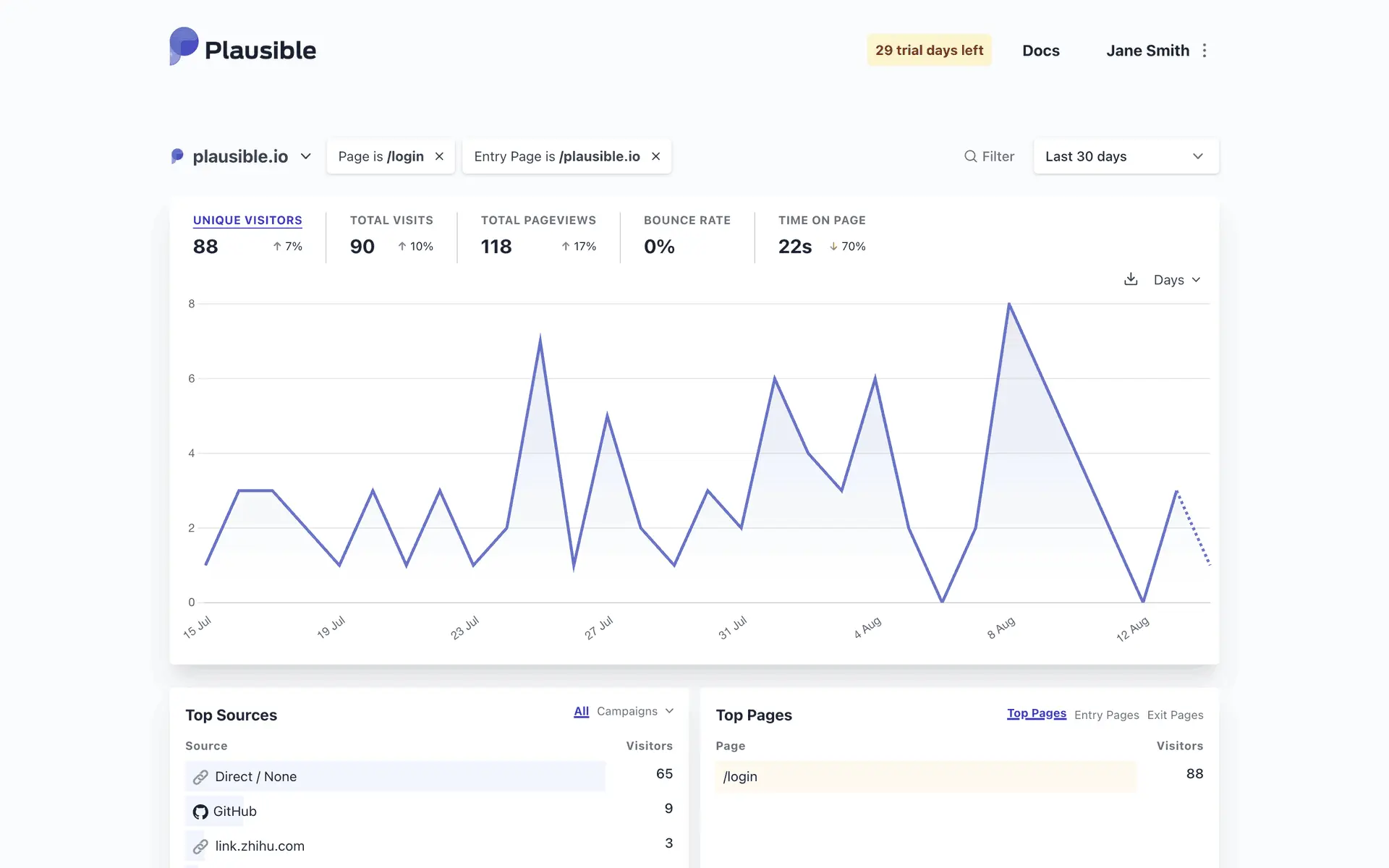Open the Docs link

1040,51
